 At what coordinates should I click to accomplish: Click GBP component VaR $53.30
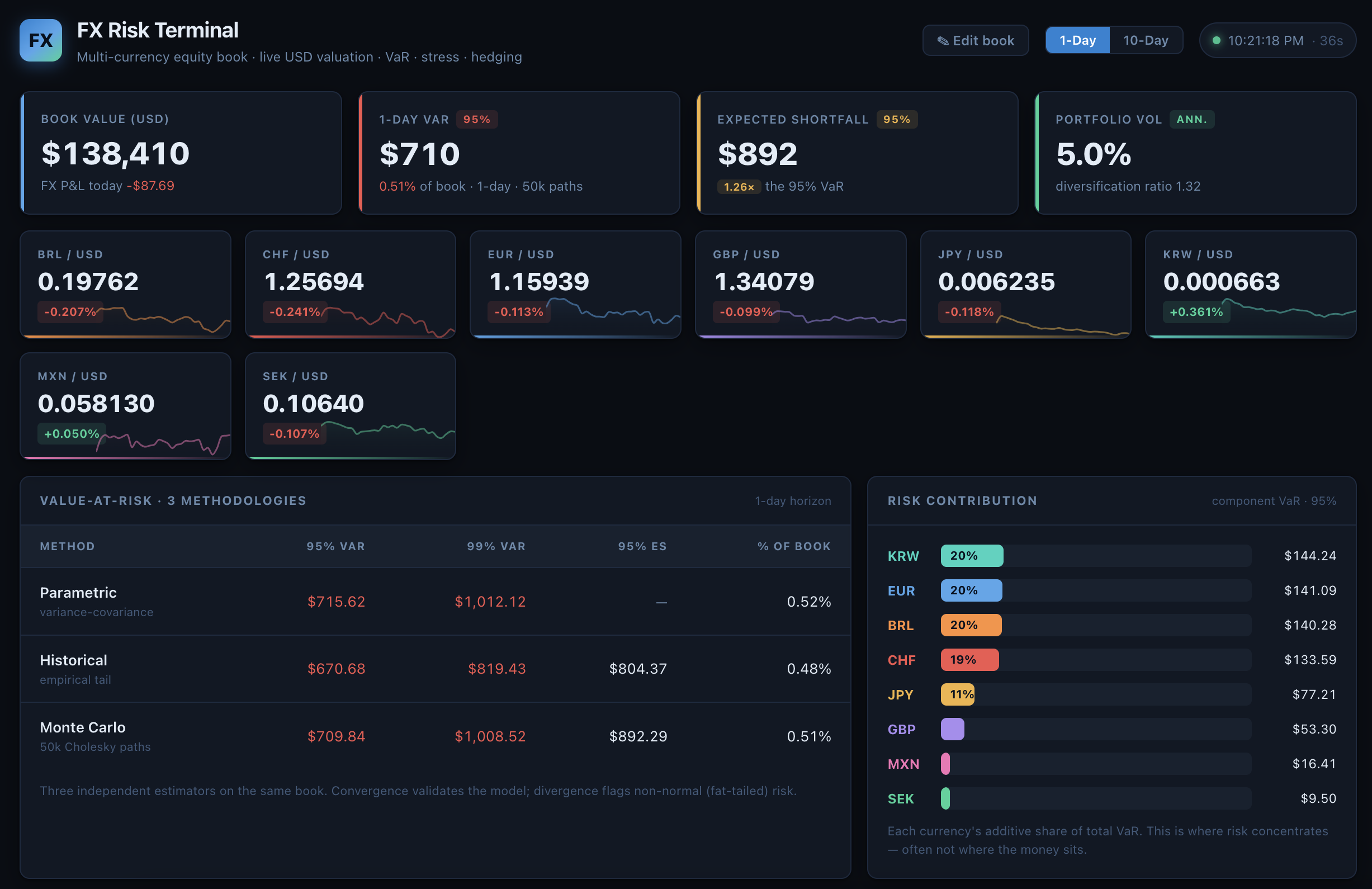pyautogui.click(x=1314, y=729)
